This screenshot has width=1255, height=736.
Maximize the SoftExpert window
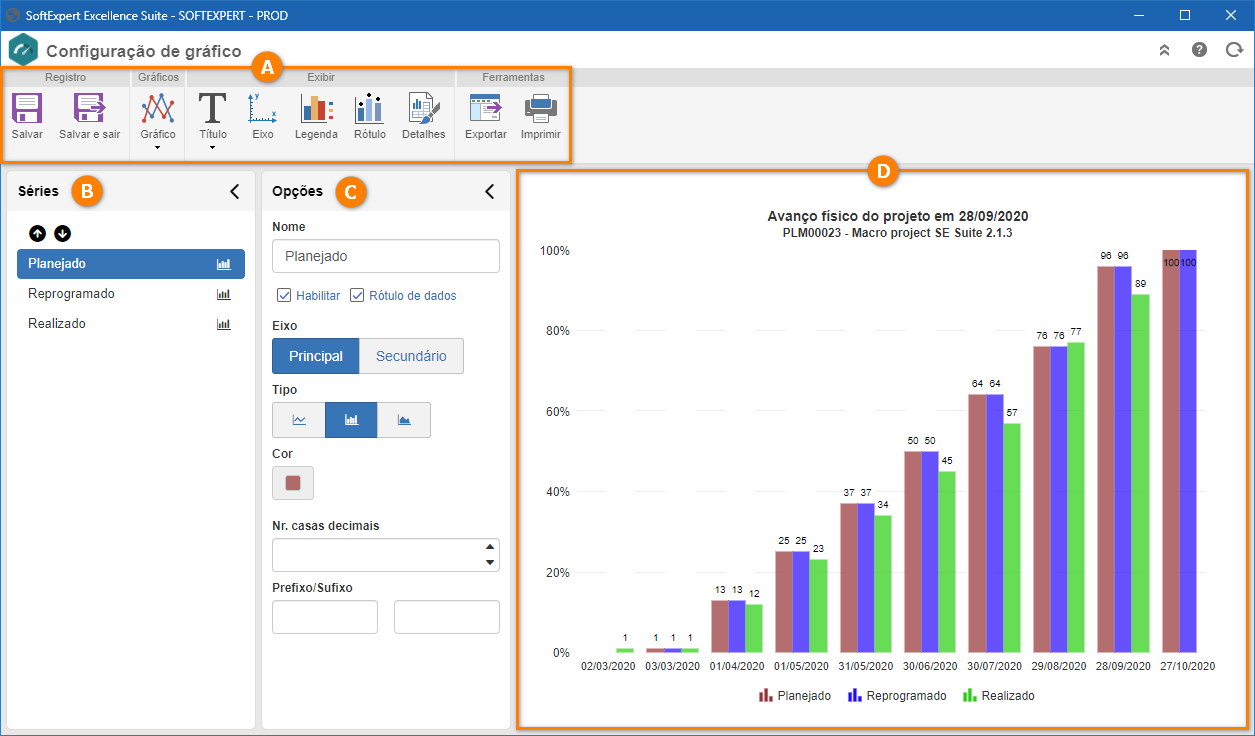pos(1185,15)
